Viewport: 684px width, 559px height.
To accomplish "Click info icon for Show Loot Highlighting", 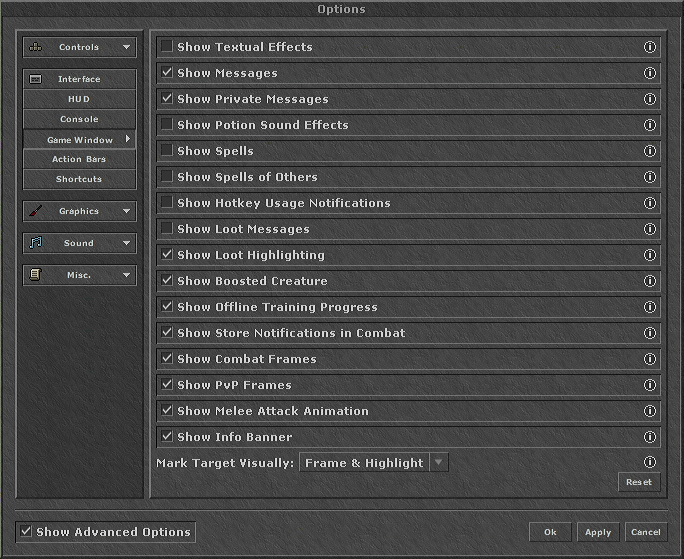I will pyautogui.click(x=650, y=255).
